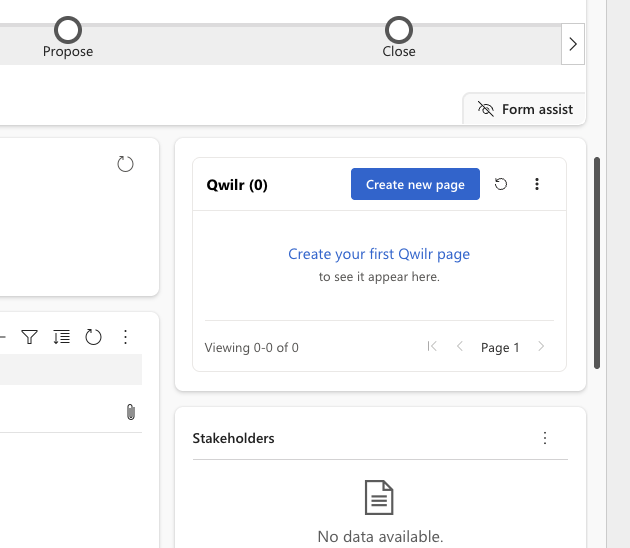Select the Close stage circle
Image resolution: width=630 pixels, height=548 pixels.
(399, 30)
